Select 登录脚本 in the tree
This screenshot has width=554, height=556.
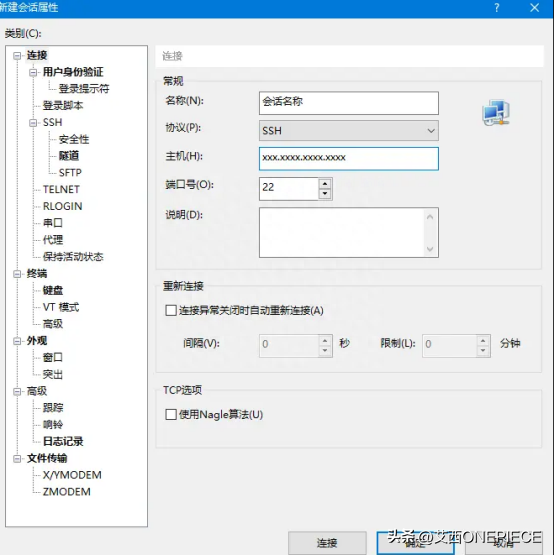[63, 105]
